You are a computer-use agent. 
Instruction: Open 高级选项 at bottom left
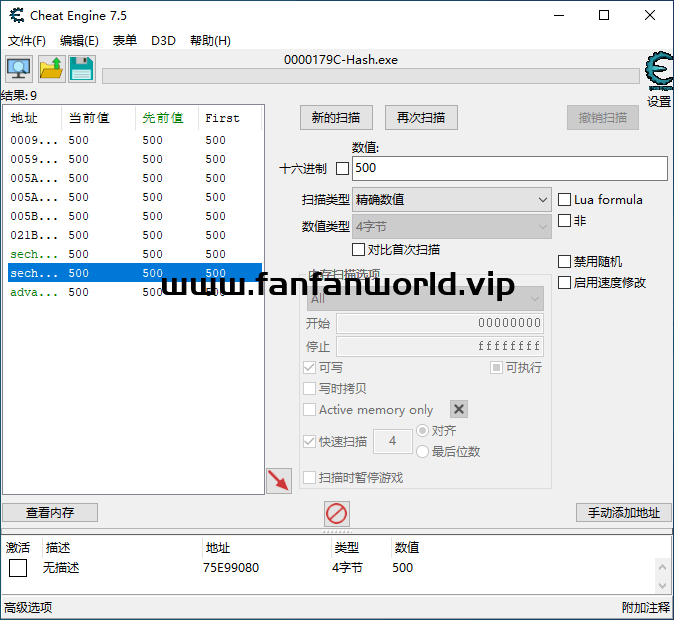point(28,608)
